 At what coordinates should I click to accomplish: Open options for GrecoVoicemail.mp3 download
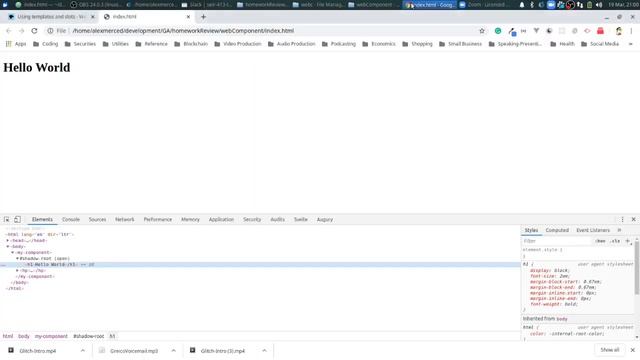[173, 351]
